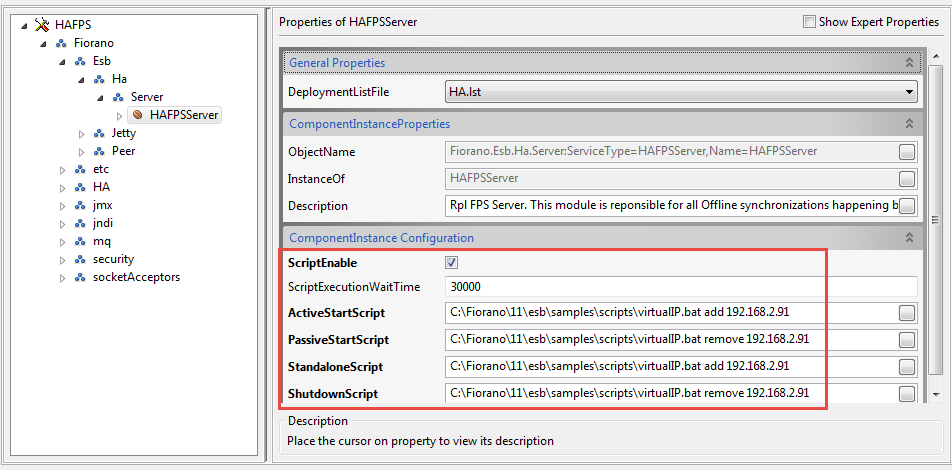Click the security node icon
Image resolution: width=952 pixels, height=470 pixels.
click(80, 259)
